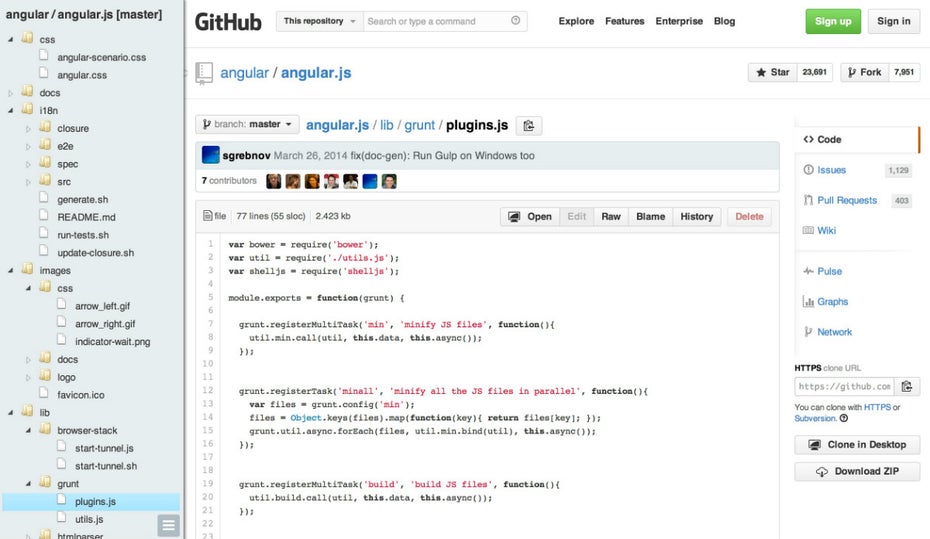930x539 pixels.
Task: Click the file icon next to plugins.js
Action: point(62,500)
